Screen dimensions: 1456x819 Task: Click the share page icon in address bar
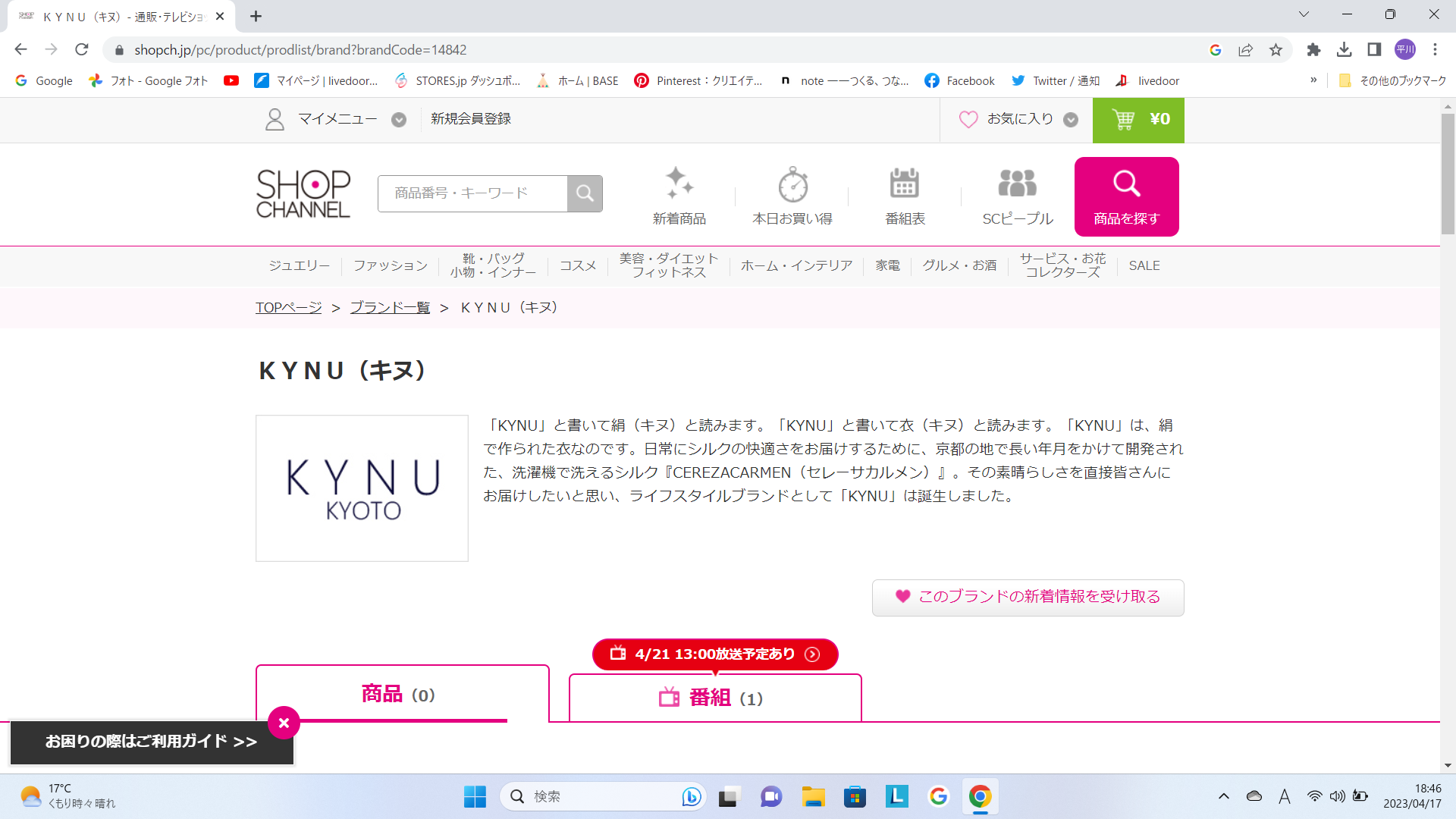tap(1245, 50)
